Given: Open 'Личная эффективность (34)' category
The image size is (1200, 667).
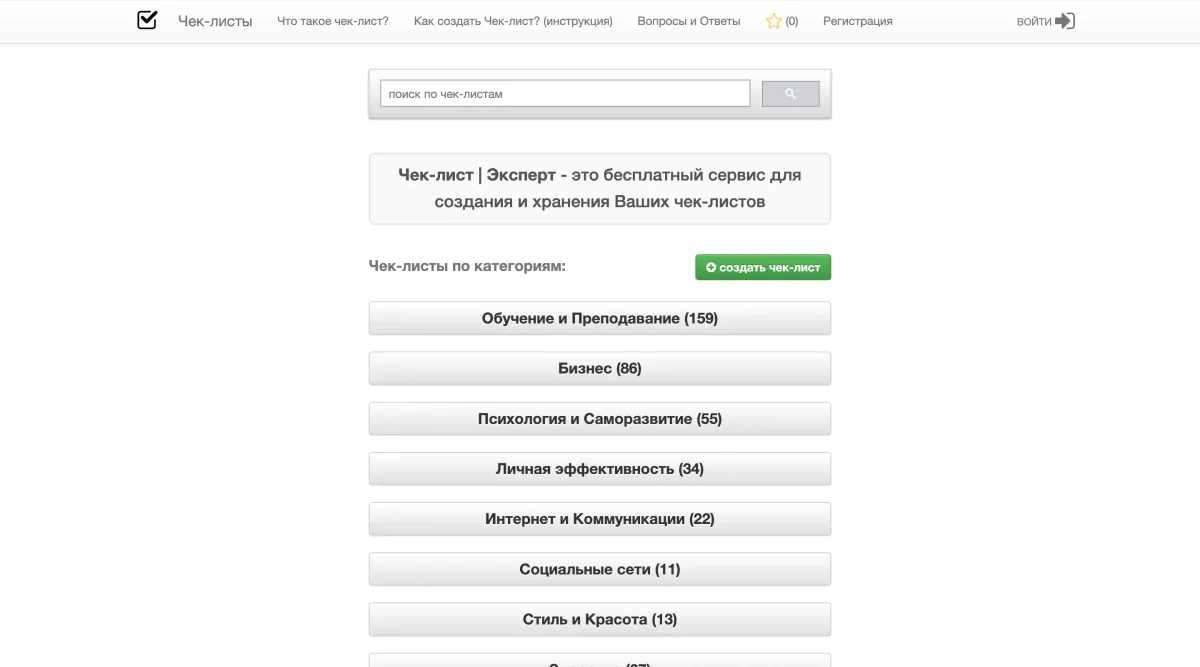Looking at the screenshot, I should tap(600, 469).
